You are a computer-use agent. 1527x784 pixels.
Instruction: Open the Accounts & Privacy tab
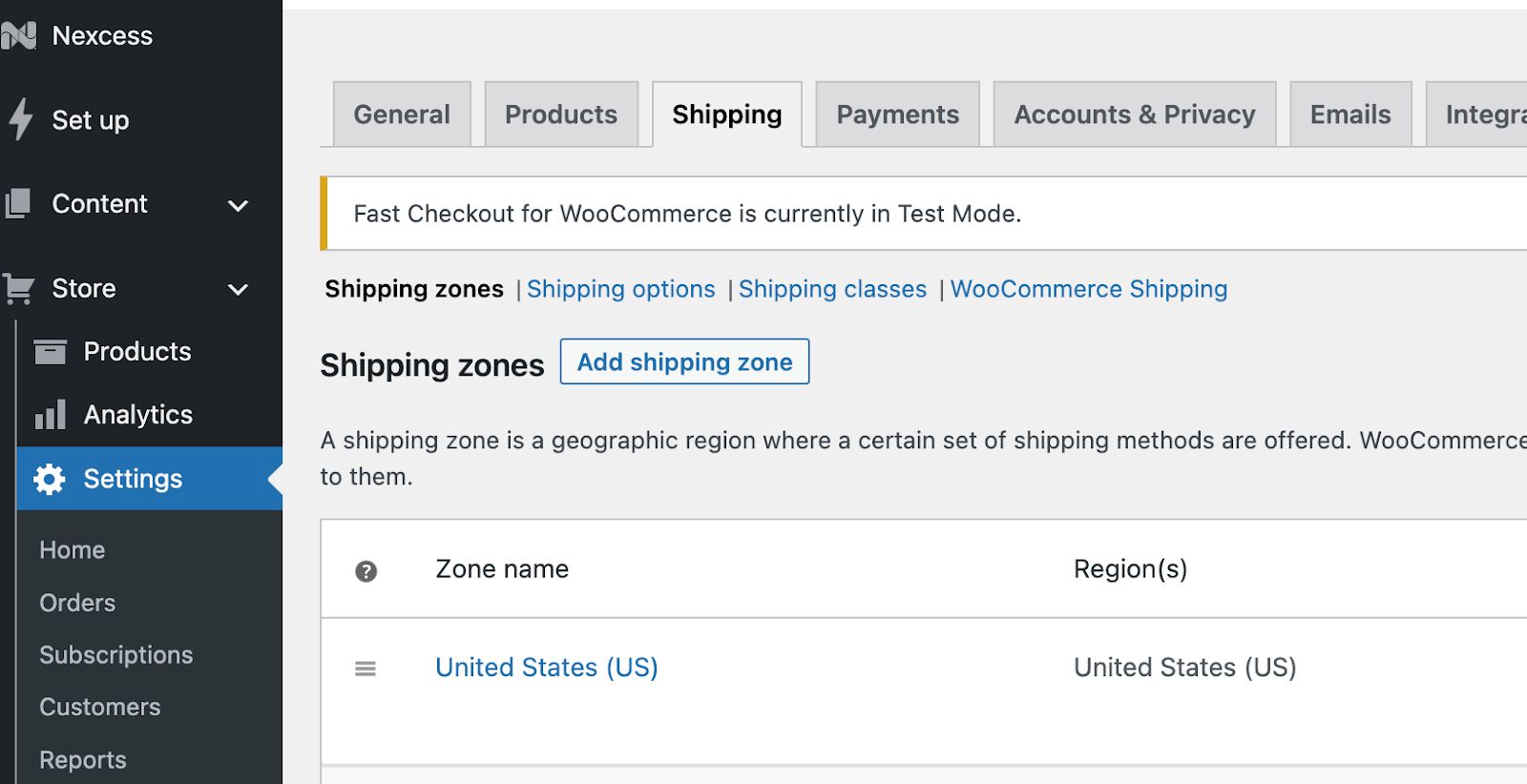1134,114
